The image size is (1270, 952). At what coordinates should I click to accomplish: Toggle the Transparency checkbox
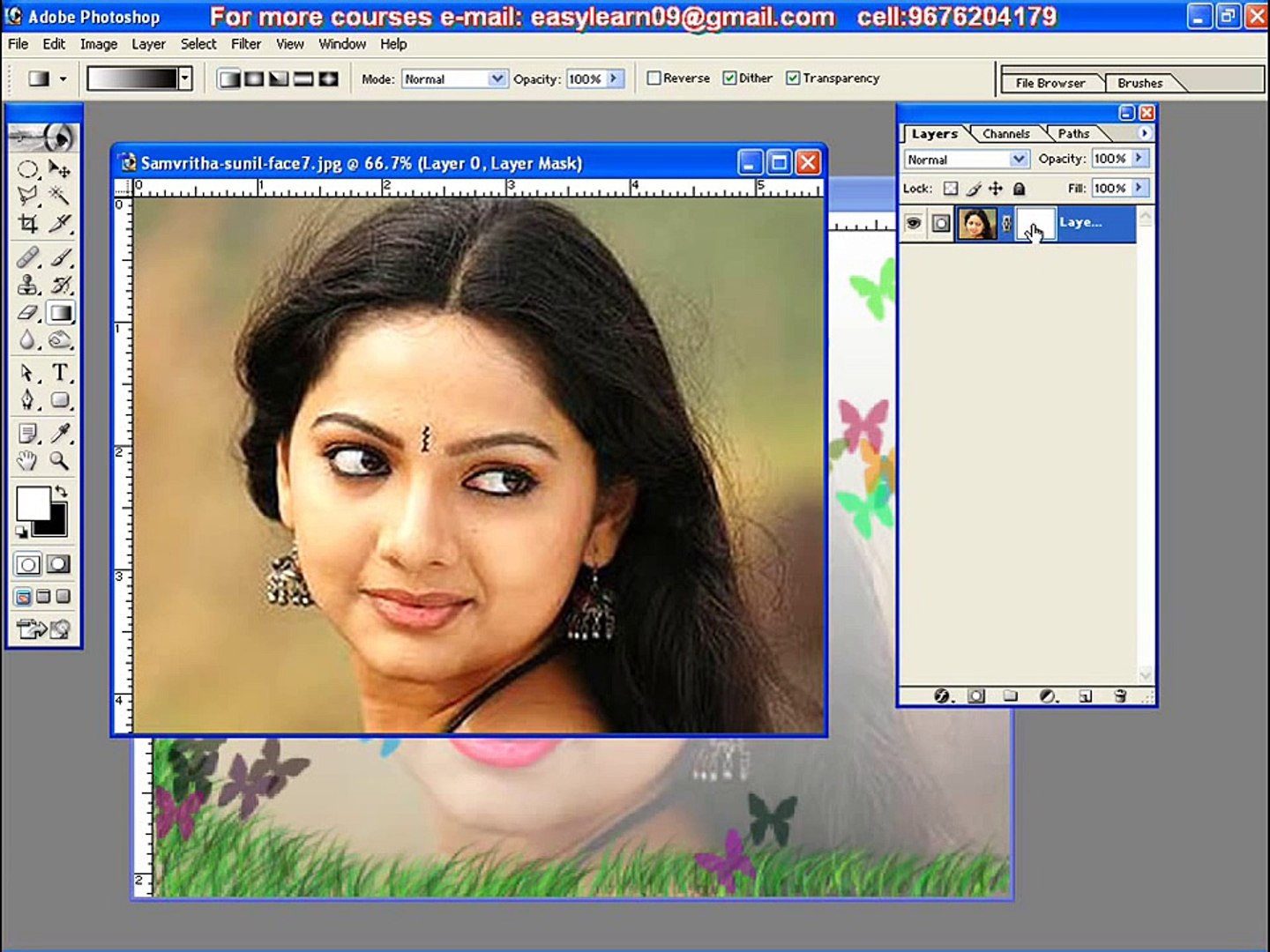(793, 78)
